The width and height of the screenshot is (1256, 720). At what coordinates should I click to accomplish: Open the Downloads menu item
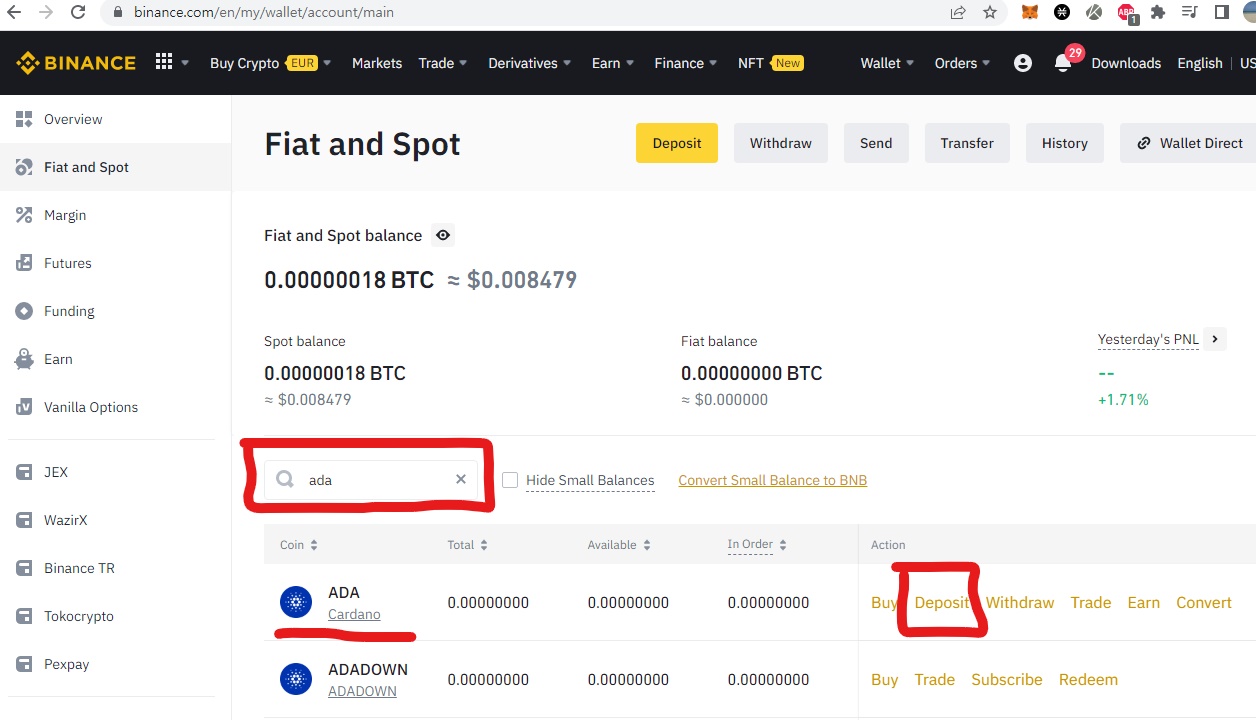coord(1126,63)
